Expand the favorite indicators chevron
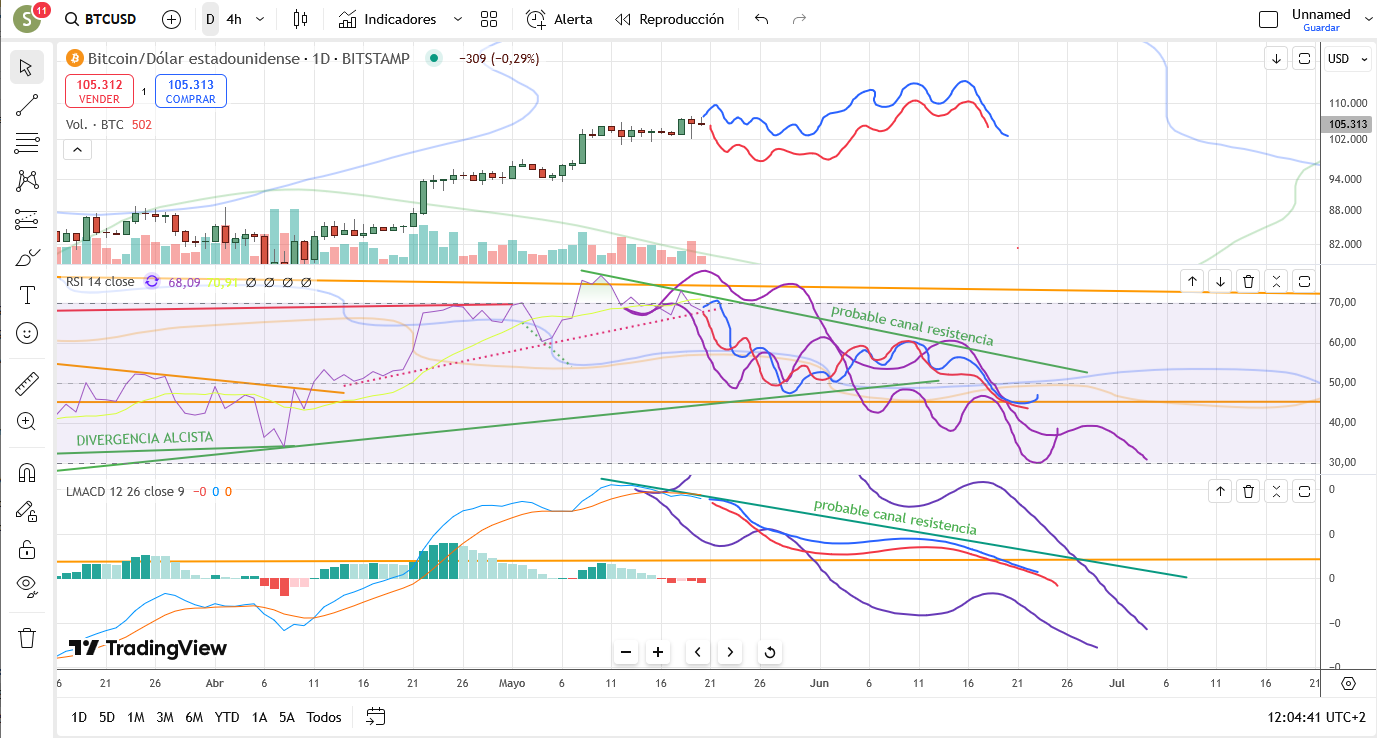1377x738 pixels. point(457,19)
